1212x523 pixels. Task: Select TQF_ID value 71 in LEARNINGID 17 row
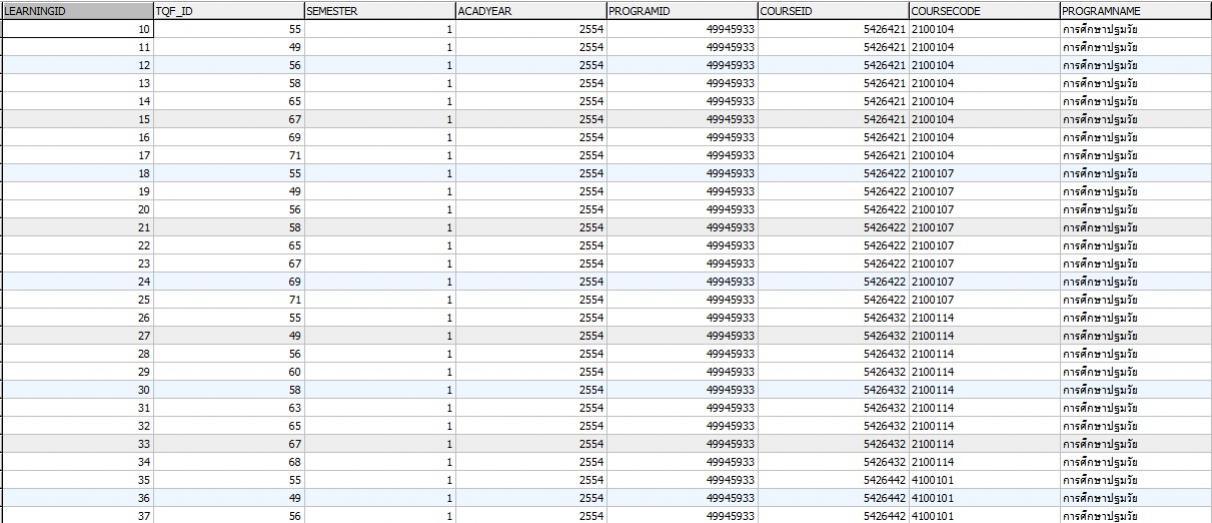click(228, 155)
